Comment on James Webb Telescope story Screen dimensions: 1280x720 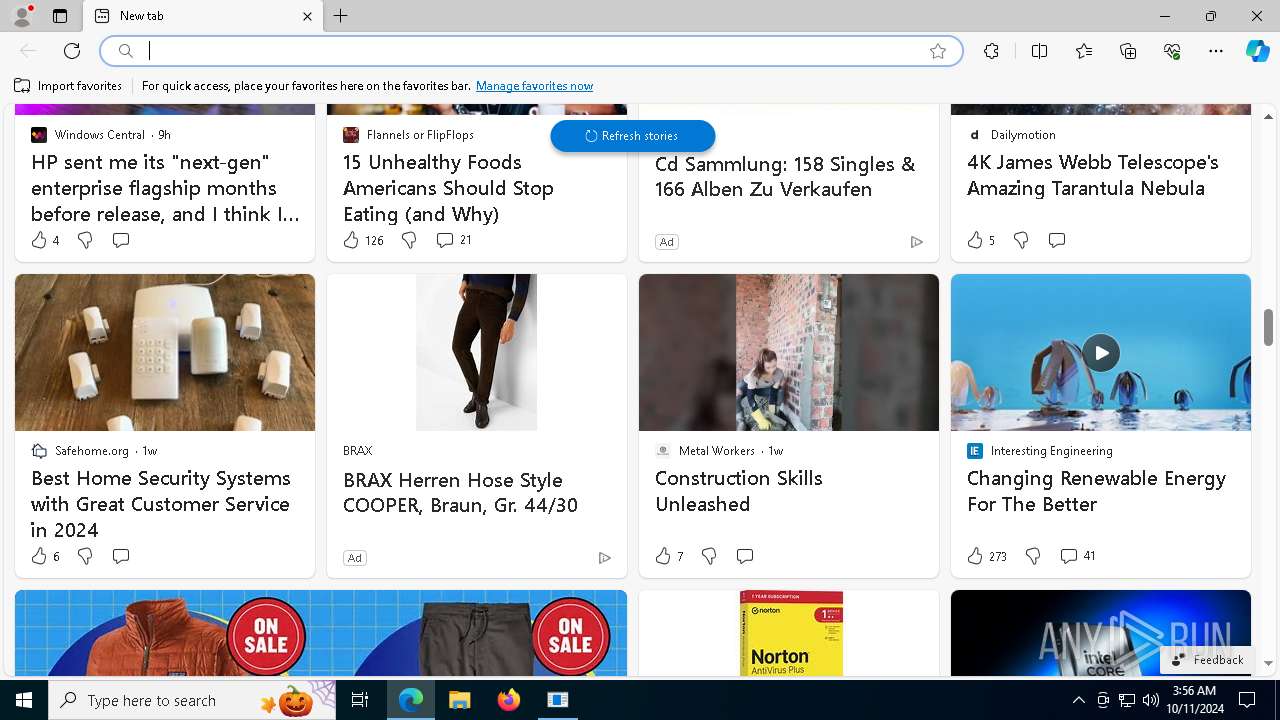[1057, 240]
